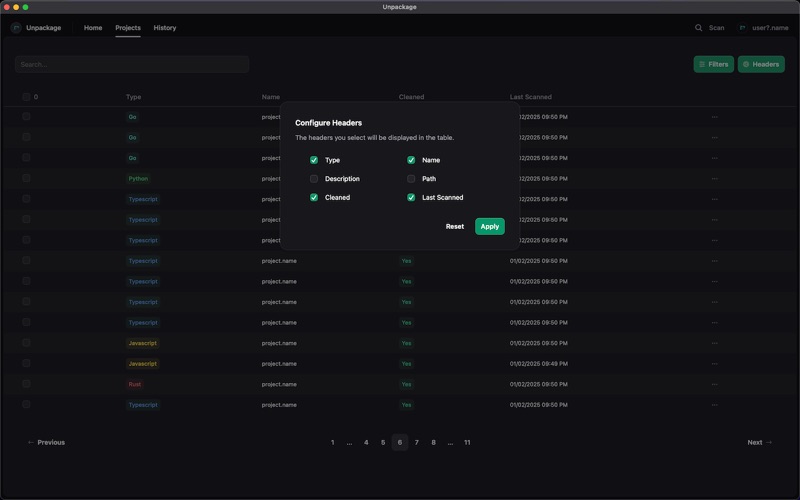Go to page 4
This screenshot has width=800, height=500.
point(366,442)
